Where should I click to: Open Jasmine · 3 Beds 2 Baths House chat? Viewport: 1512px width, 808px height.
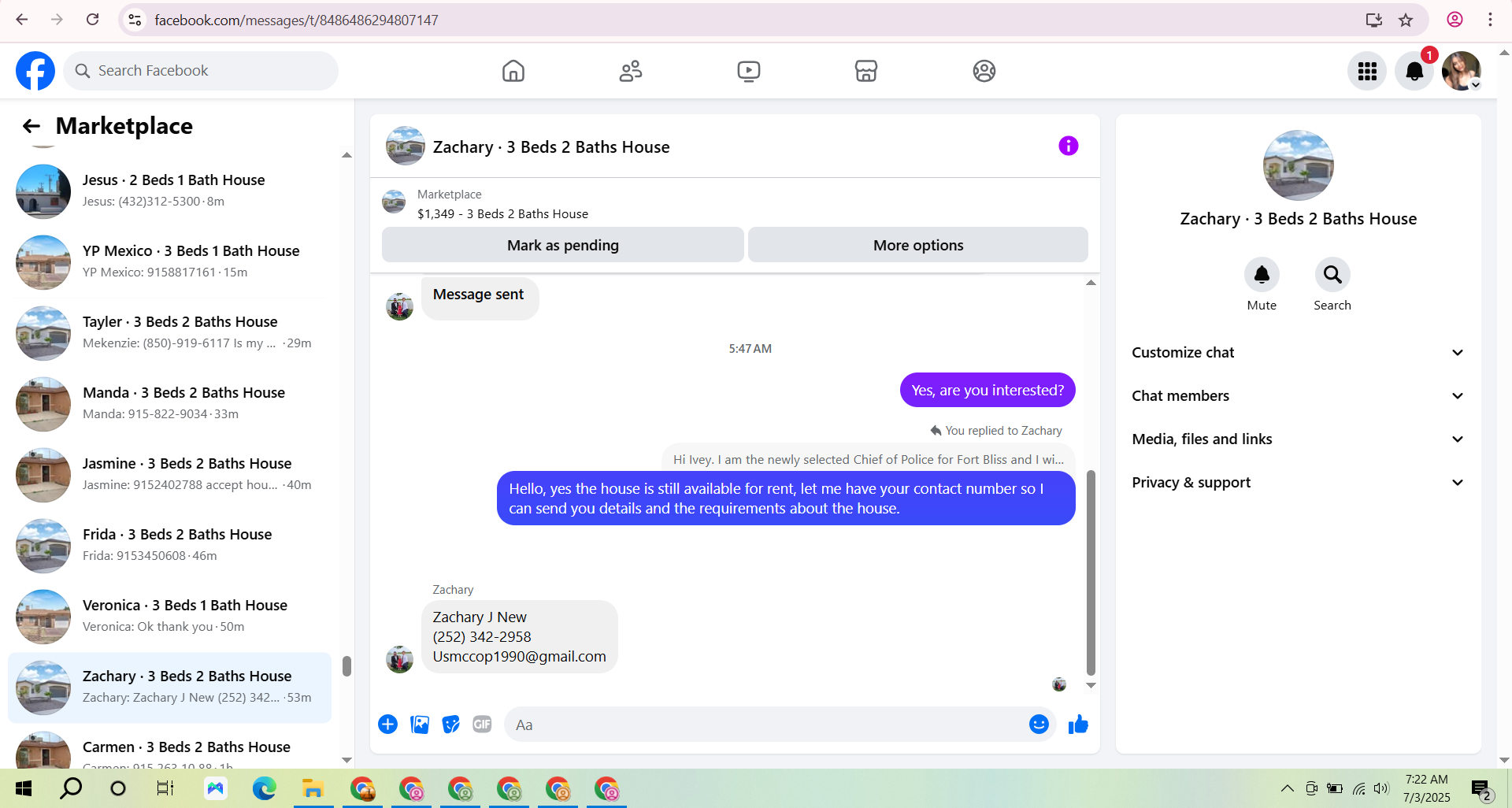(169, 475)
